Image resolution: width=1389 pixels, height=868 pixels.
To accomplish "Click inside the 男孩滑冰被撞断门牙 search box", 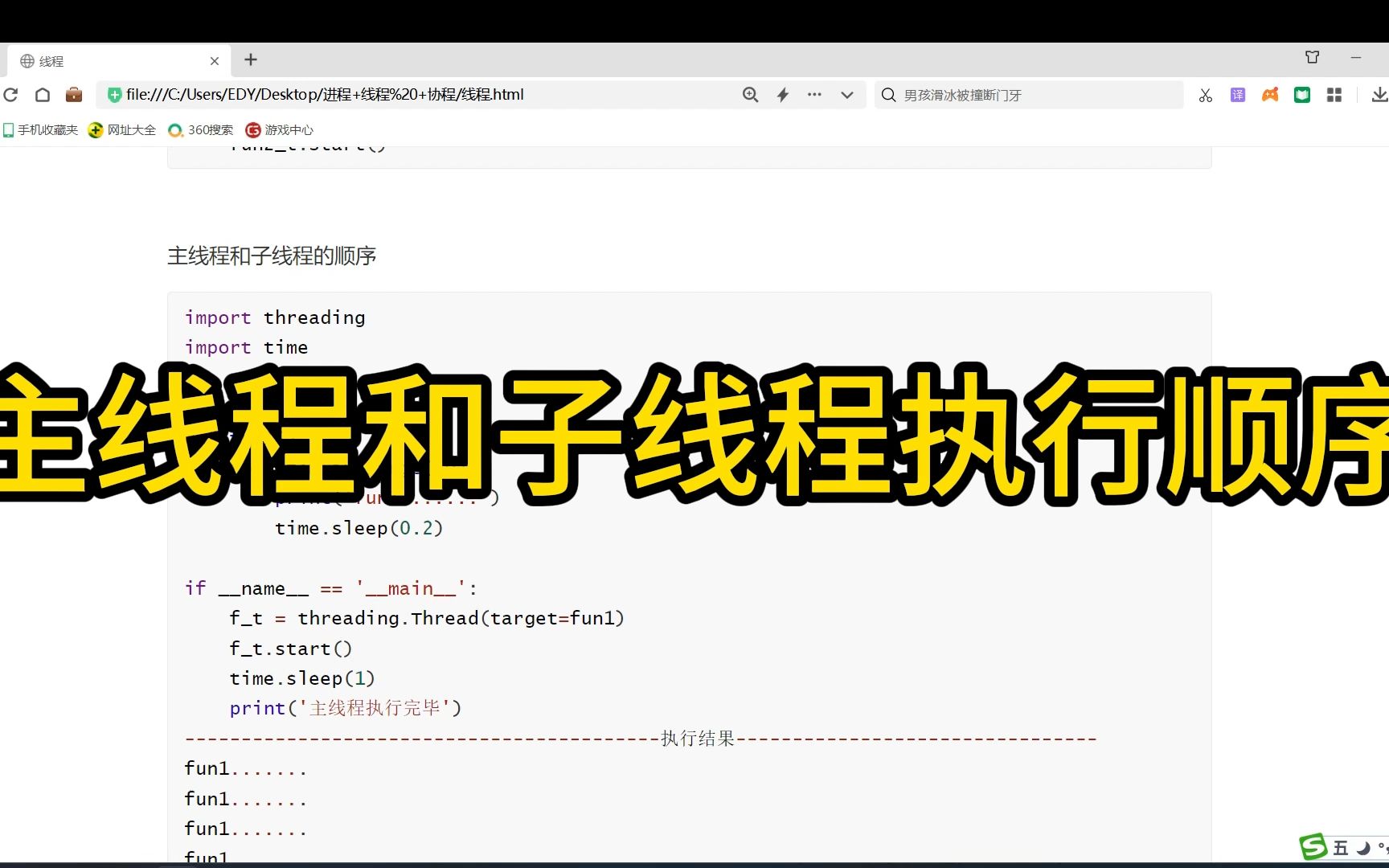I will pyautogui.click(x=1029, y=95).
